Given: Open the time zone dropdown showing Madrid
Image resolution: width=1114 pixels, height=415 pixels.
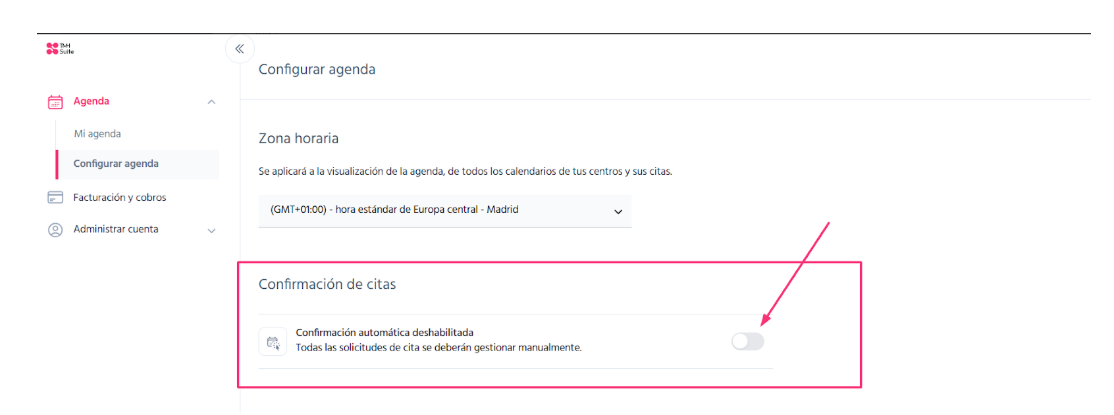Looking at the screenshot, I should (445, 211).
